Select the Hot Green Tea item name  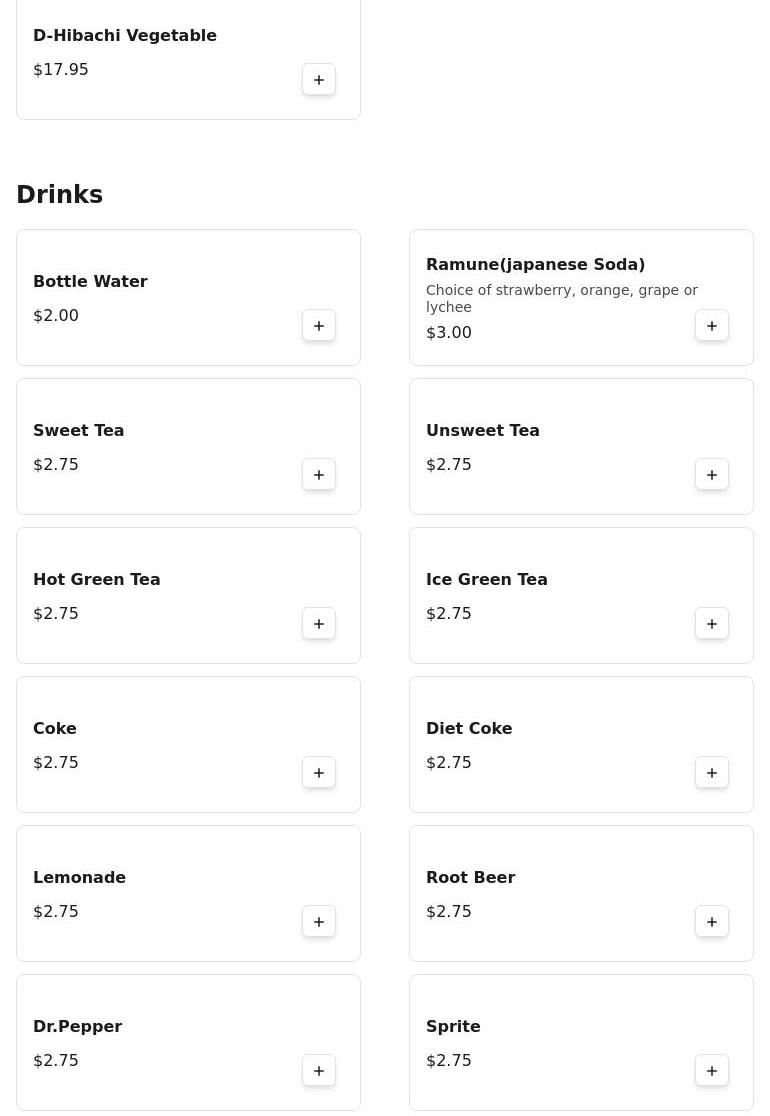point(97,579)
